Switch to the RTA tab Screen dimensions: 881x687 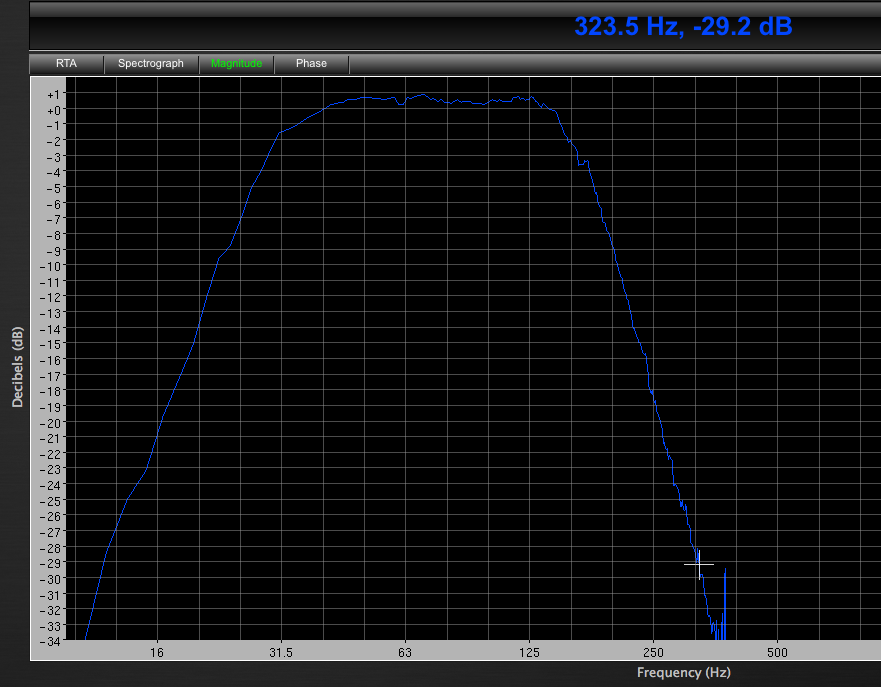click(x=66, y=63)
